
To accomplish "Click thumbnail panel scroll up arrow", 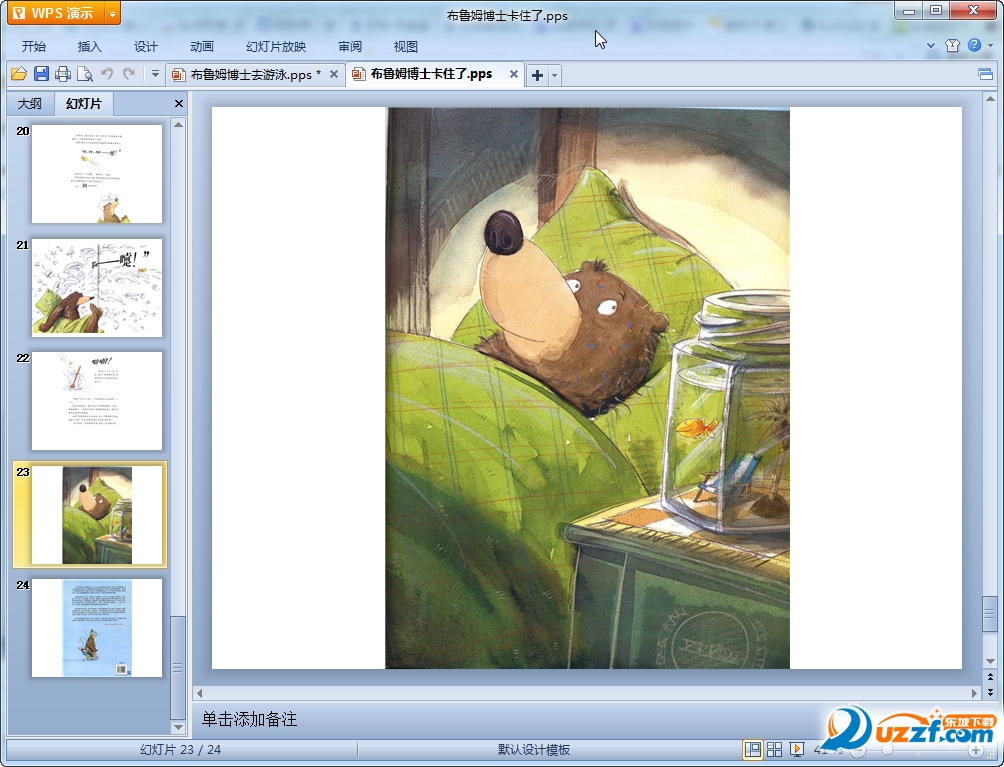I will pyautogui.click(x=179, y=125).
